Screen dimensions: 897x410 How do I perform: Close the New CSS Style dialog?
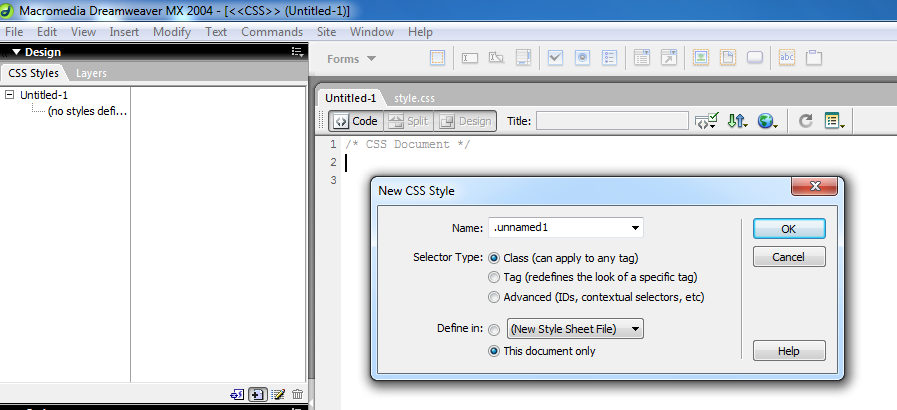tap(815, 186)
